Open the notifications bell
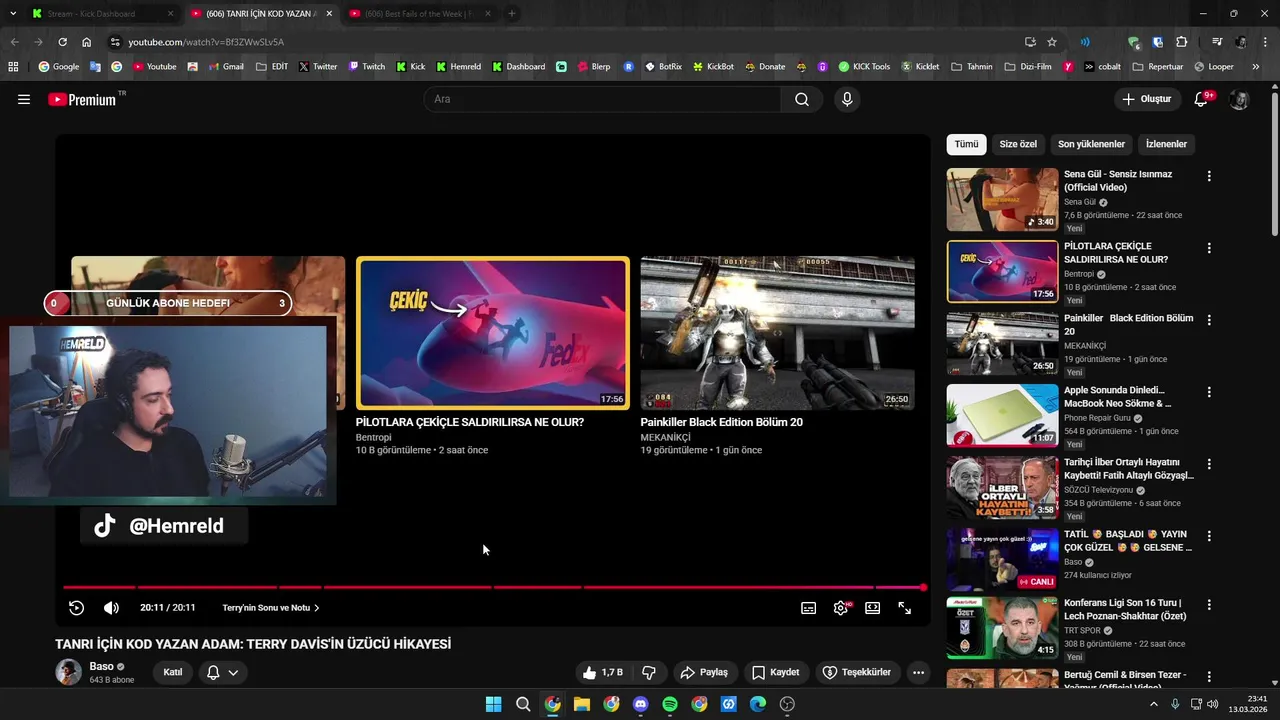This screenshot has height=720, width=1280. pyautogui.click(x=1202, y=99)
